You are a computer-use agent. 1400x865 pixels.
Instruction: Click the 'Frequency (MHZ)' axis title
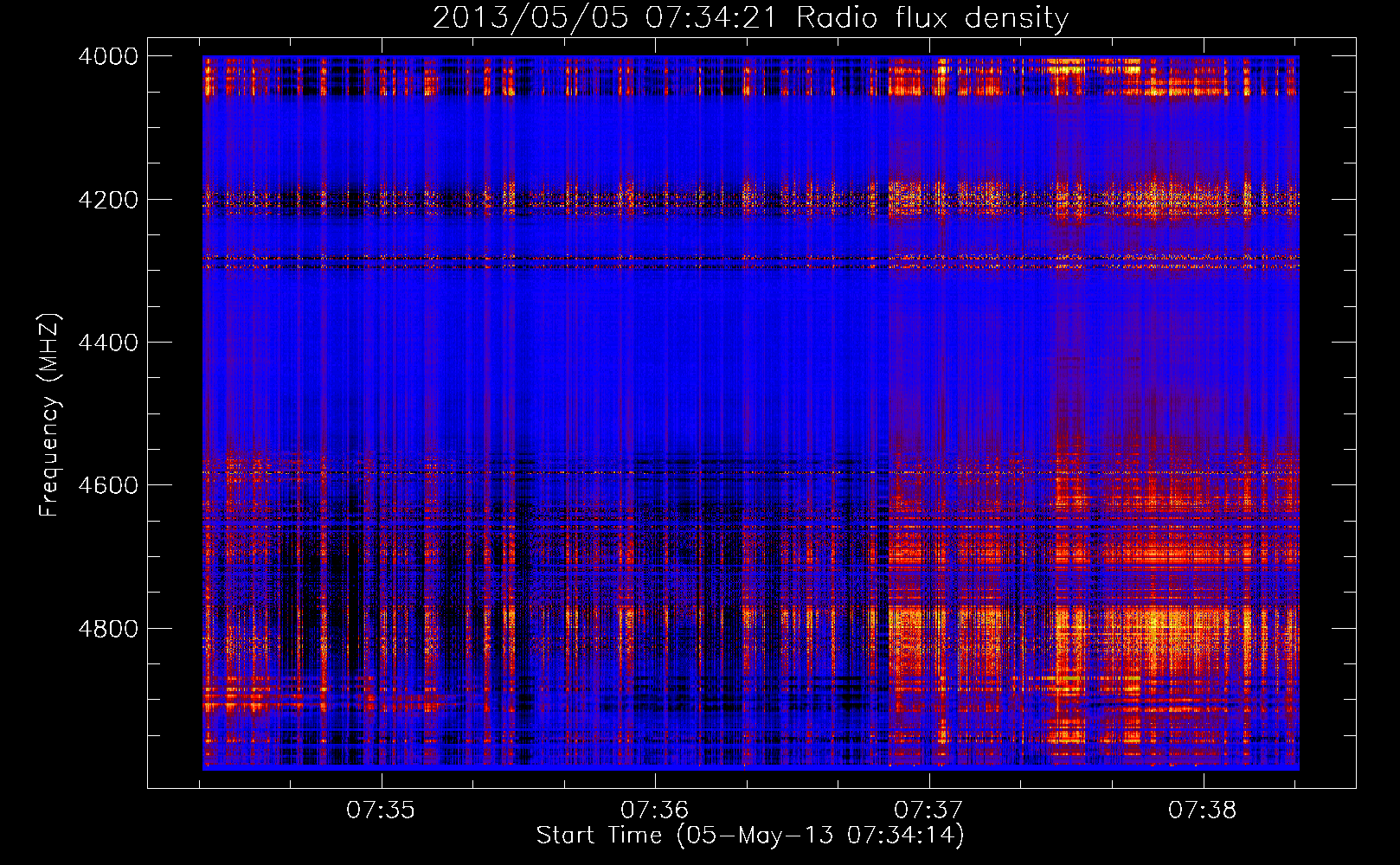coord(49,414)
